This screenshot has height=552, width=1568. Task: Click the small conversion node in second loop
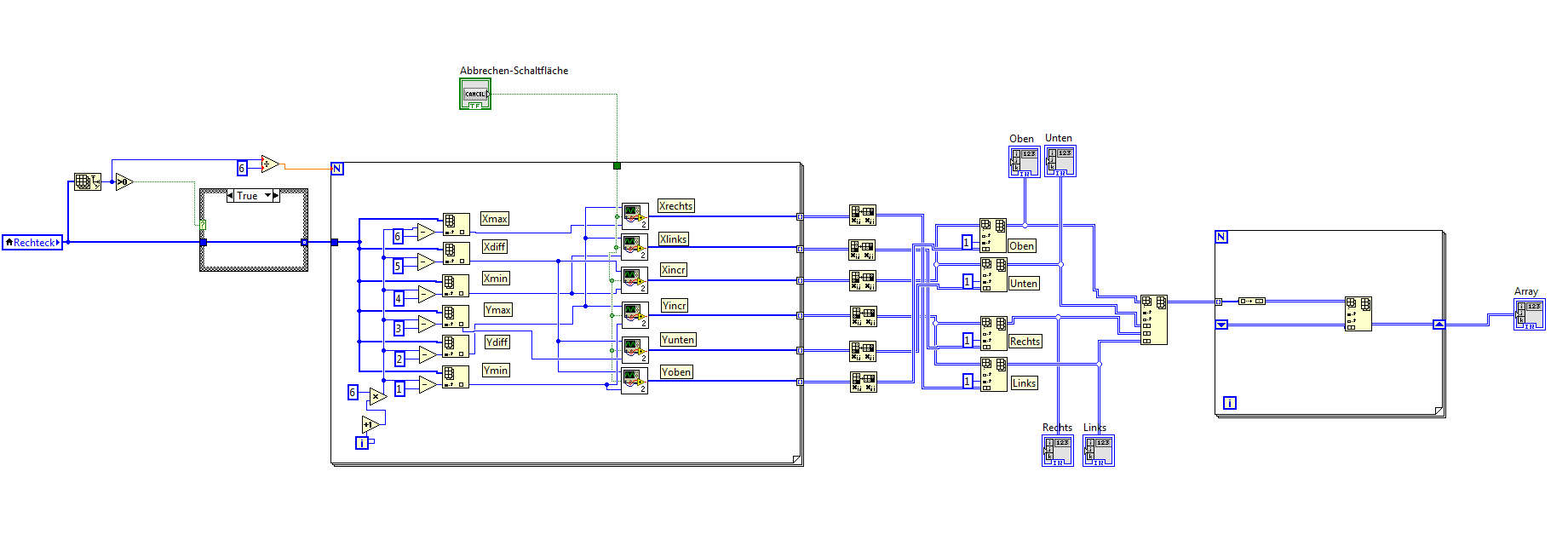coord(1252,301)
